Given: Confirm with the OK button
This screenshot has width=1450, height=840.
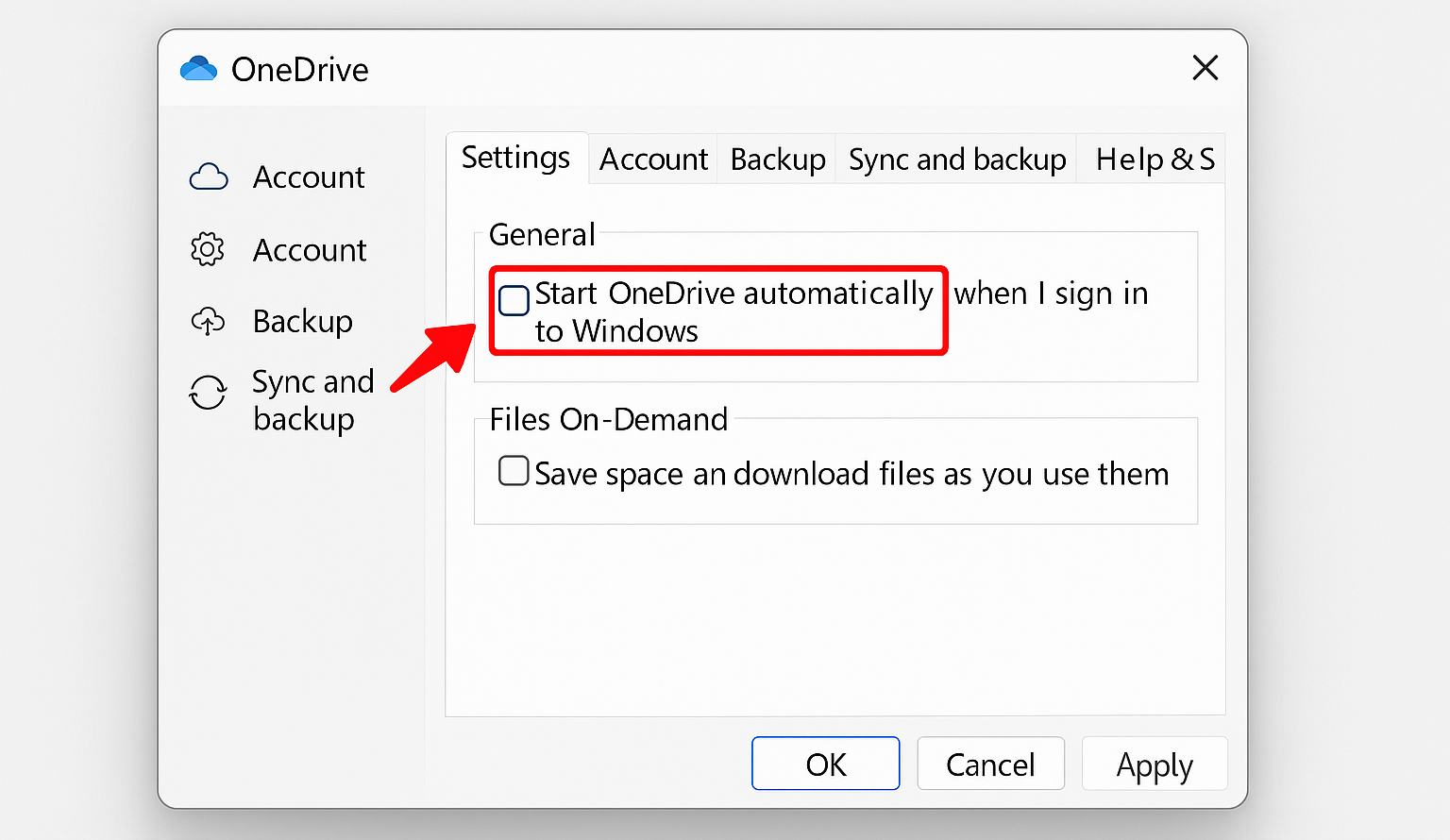Looking at the screenshot, I should pos(826,764).
